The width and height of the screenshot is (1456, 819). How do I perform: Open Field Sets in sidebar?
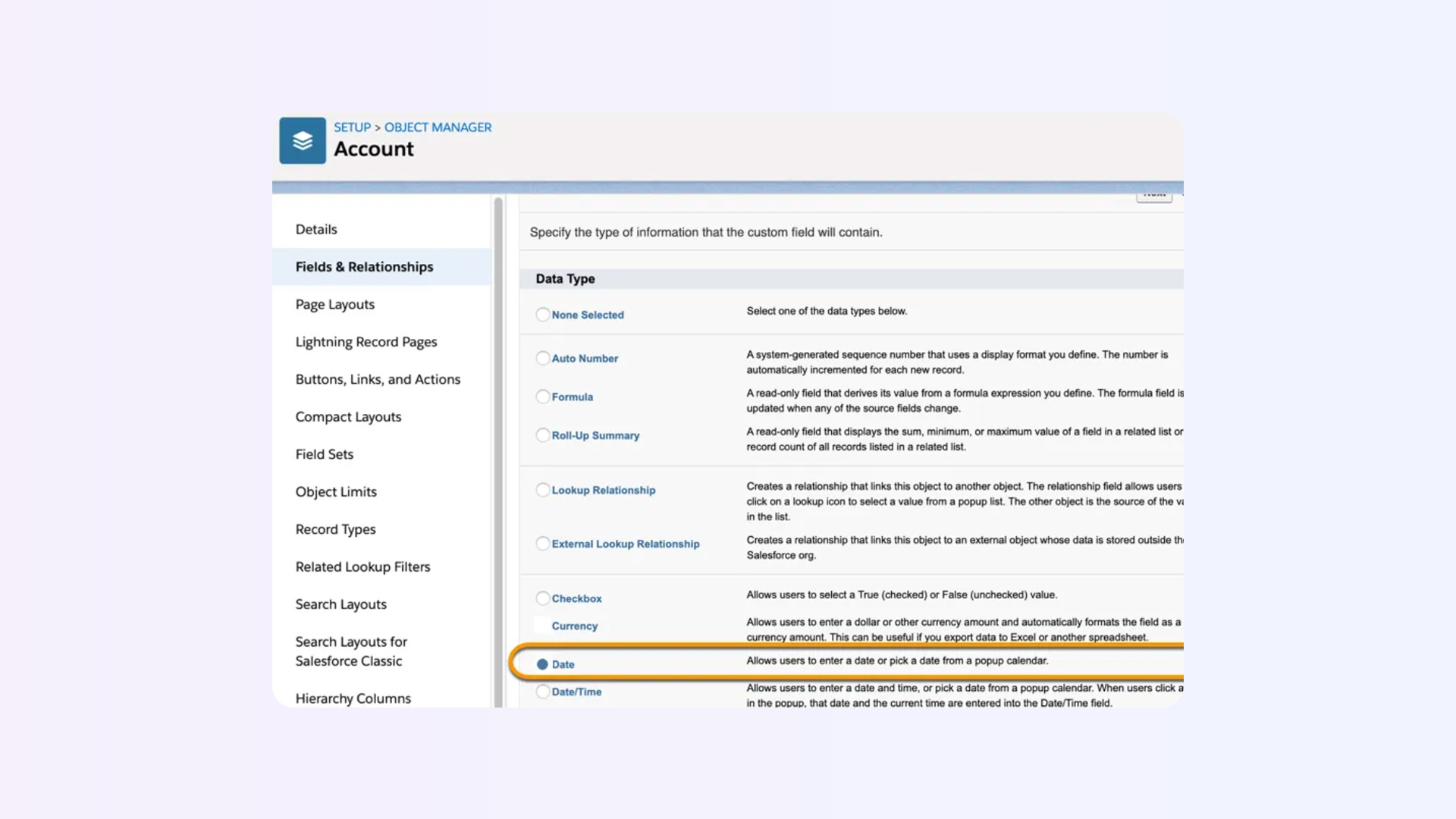click(325, 454)
